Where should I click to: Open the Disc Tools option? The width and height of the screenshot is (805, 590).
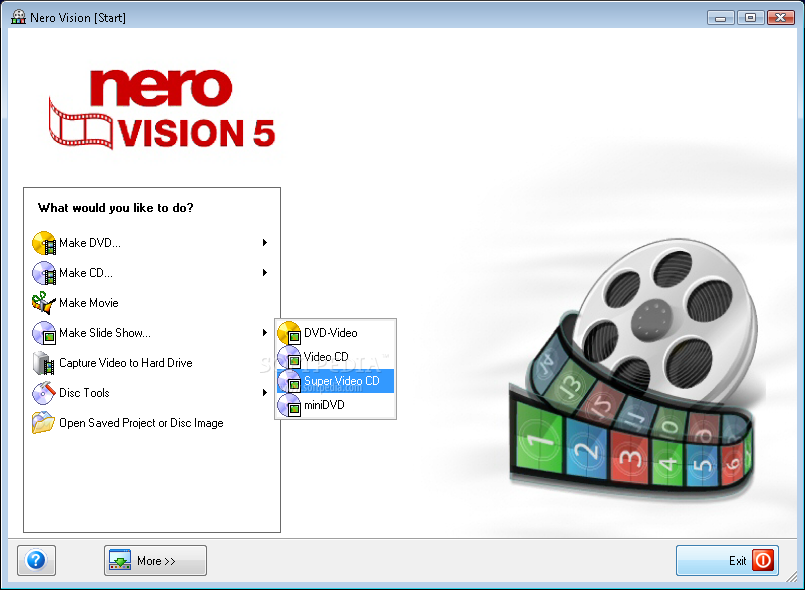(x=151, y=393)
